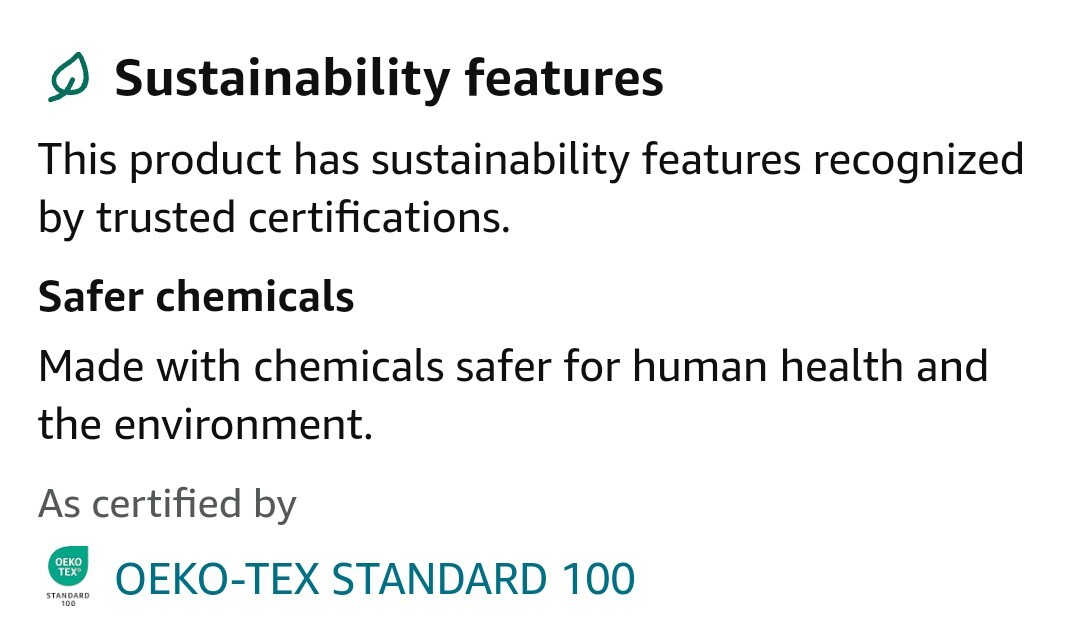Click the 'by trusted certifications.' text line
Image resolution: width=1080 pixels, height=634 pixels.
(x=274, y=218)
